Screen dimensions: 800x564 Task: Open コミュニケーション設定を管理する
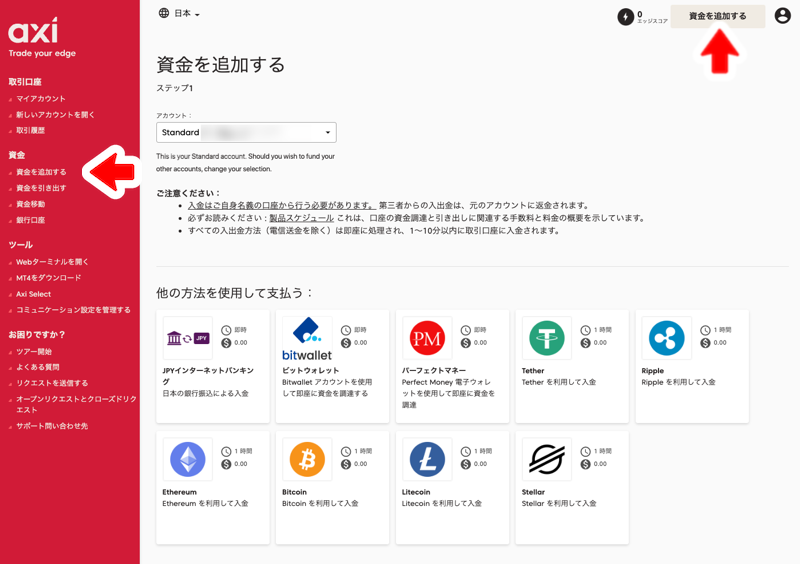tap(73, 310)
